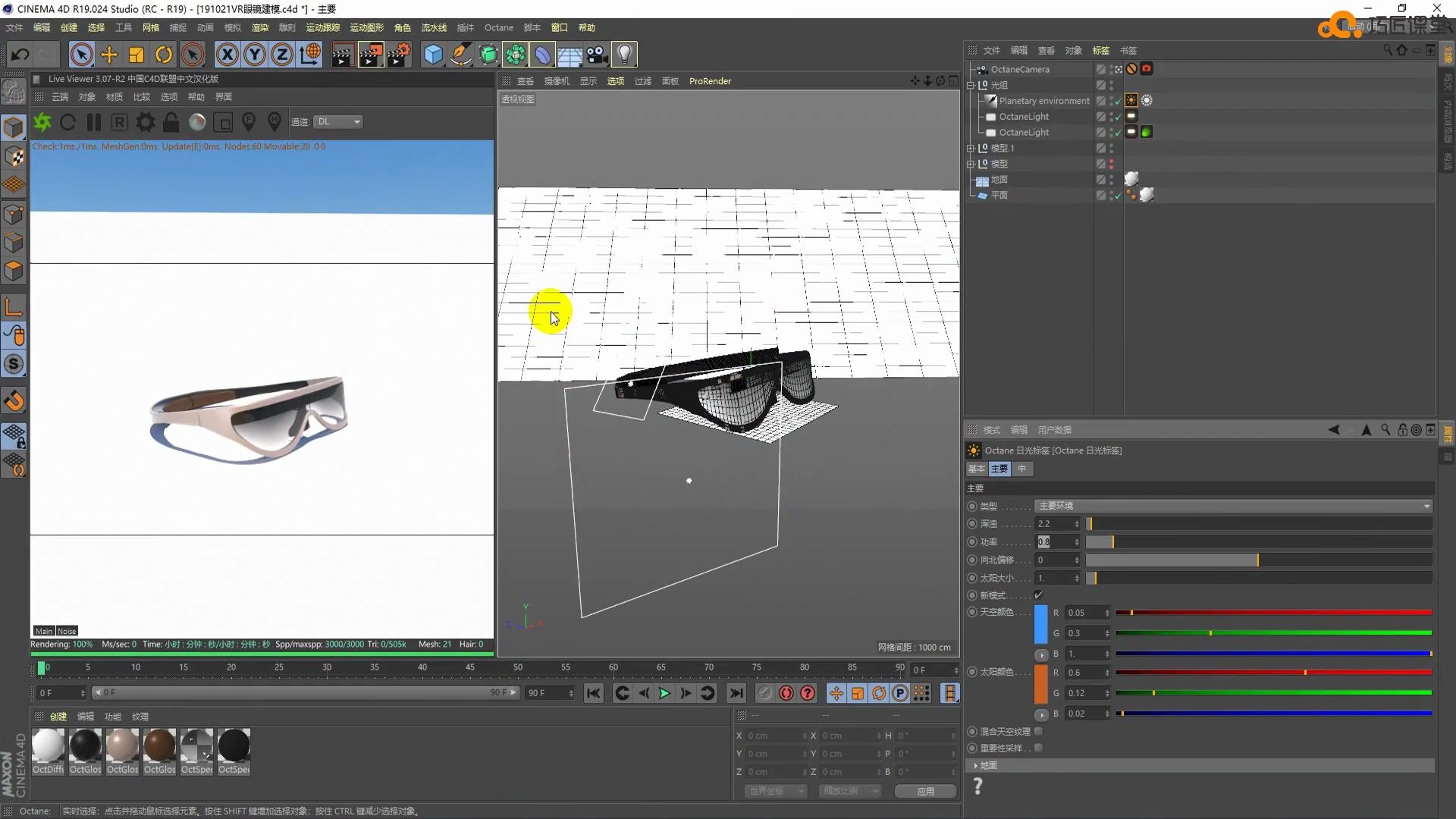Open the DL channel dropdown in Live Viewer
Image resolution: width=1456 pixels, height=819 pixels.
pyautogui.click(x=338, y=121)
